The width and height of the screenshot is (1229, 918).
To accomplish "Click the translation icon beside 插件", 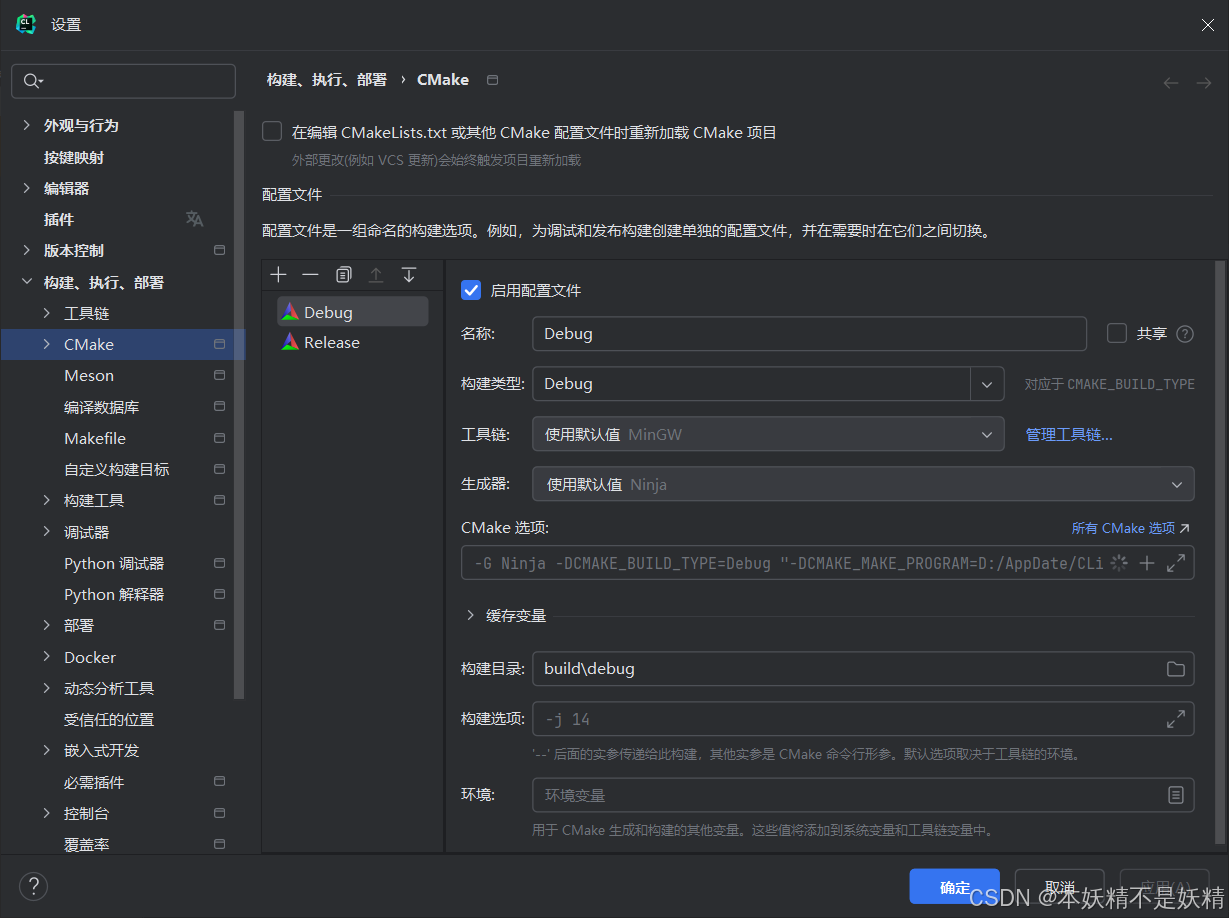I will click(195, 219).
